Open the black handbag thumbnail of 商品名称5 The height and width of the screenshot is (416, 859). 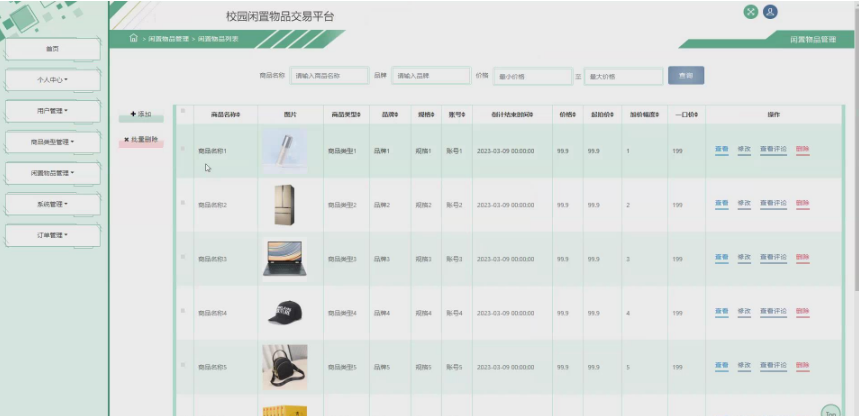[285, 367]
